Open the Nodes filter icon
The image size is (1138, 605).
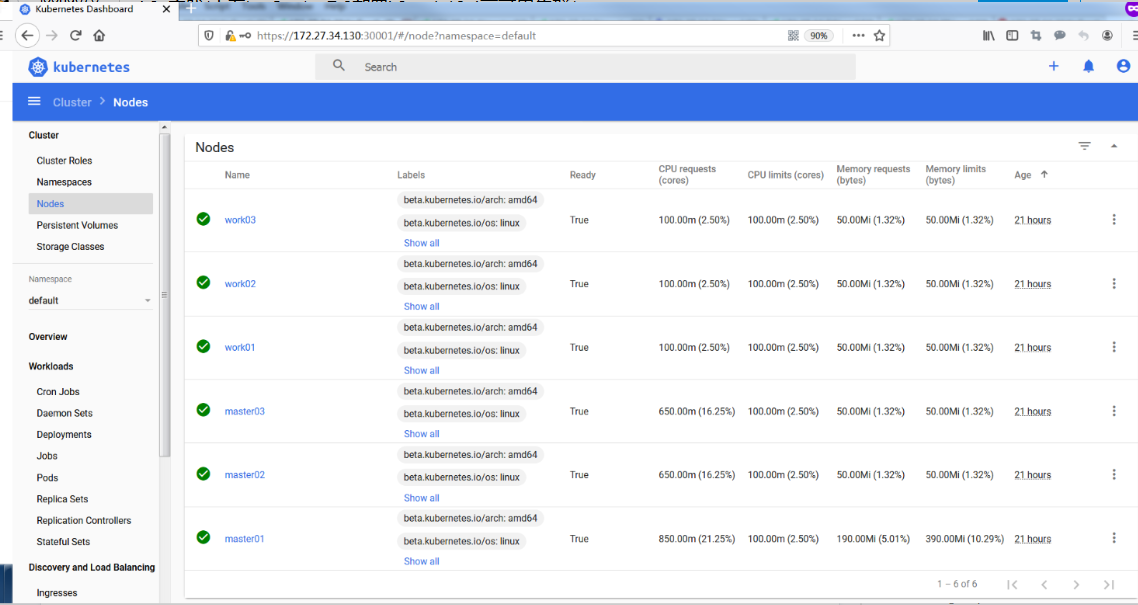click(x=1084, y=146)
